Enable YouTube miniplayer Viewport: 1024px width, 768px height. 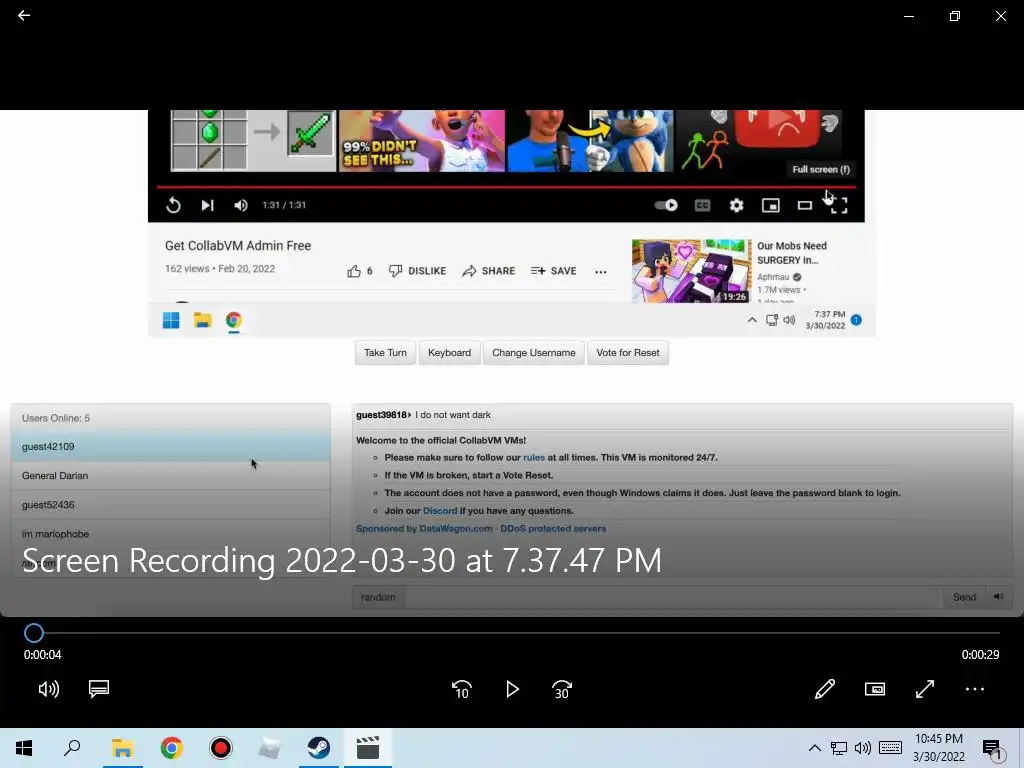click(771, 205)
